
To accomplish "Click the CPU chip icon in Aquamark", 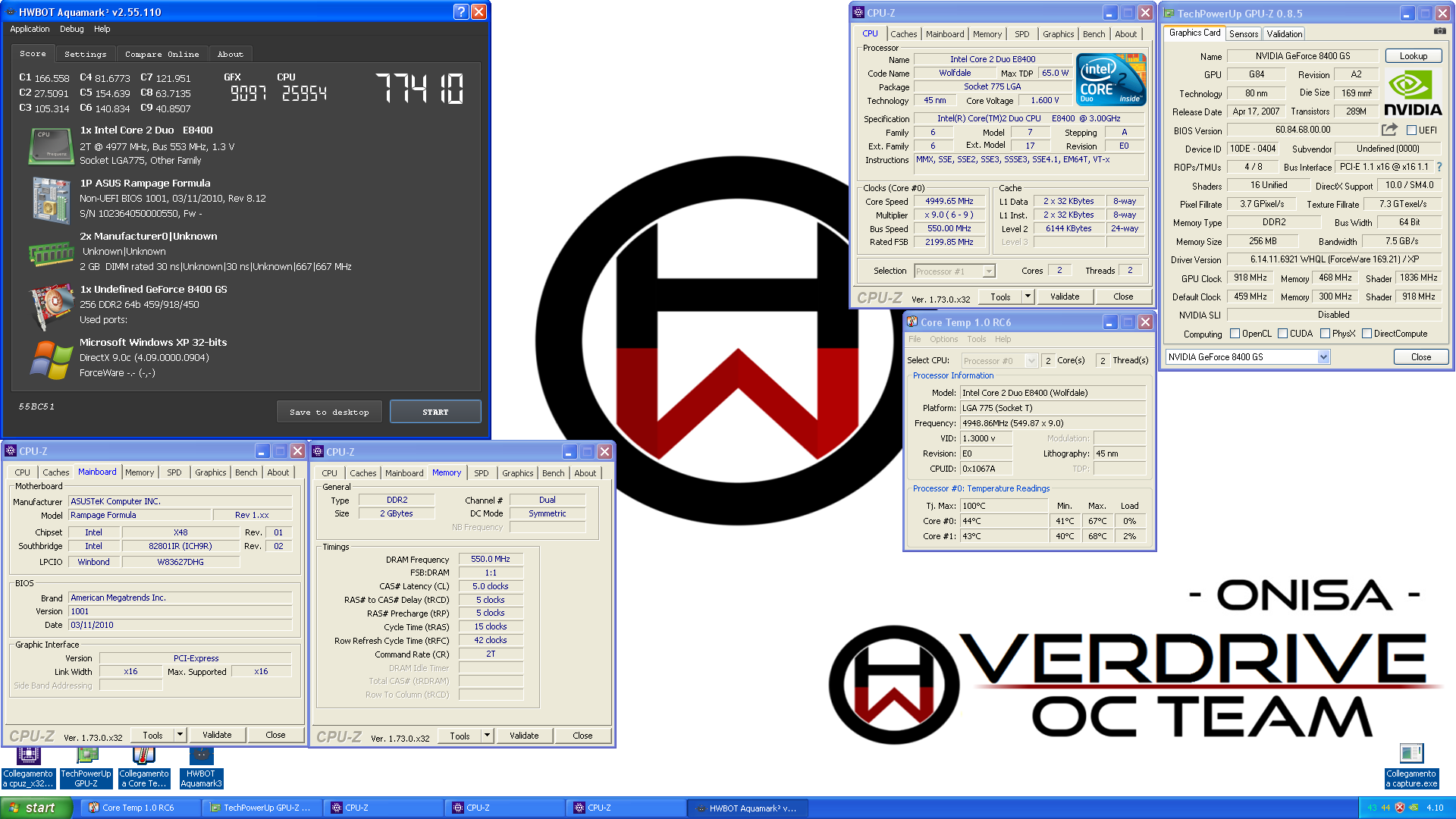I will click(51, 146).
